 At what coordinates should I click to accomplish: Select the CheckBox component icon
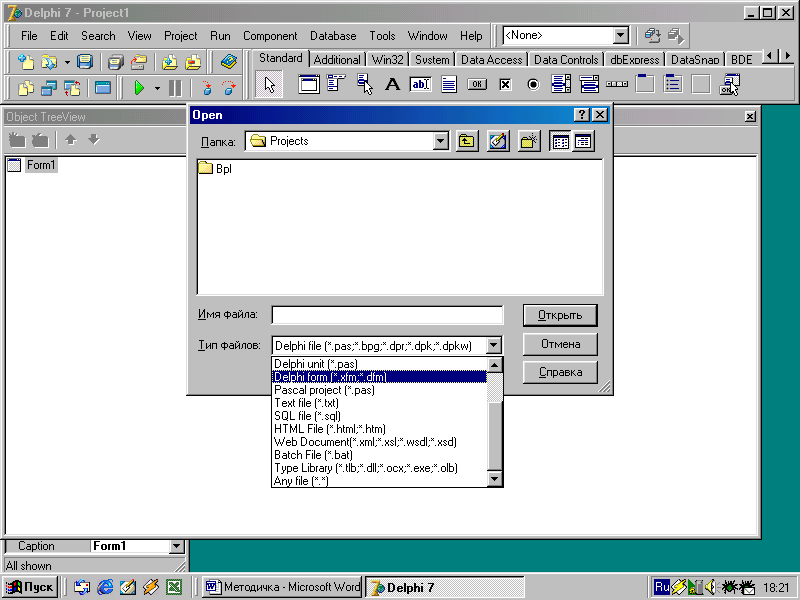point(505,84)
